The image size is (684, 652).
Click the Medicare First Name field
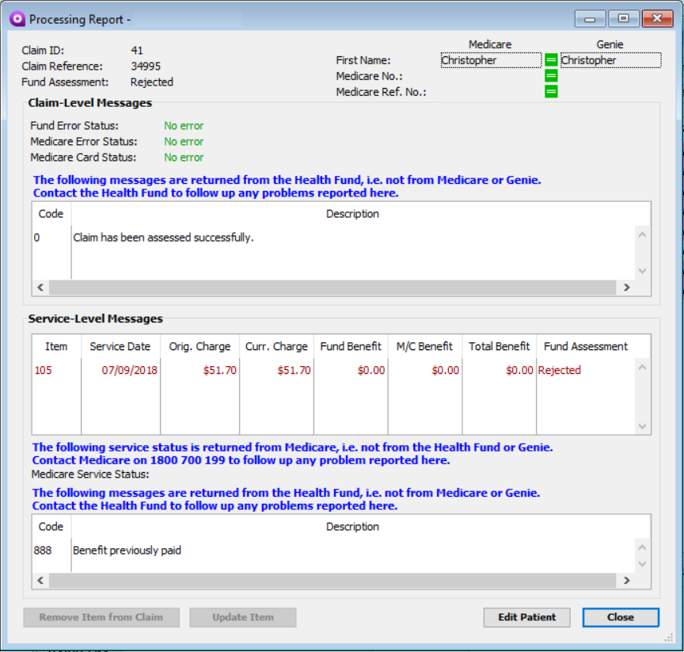tap(490, 60)
